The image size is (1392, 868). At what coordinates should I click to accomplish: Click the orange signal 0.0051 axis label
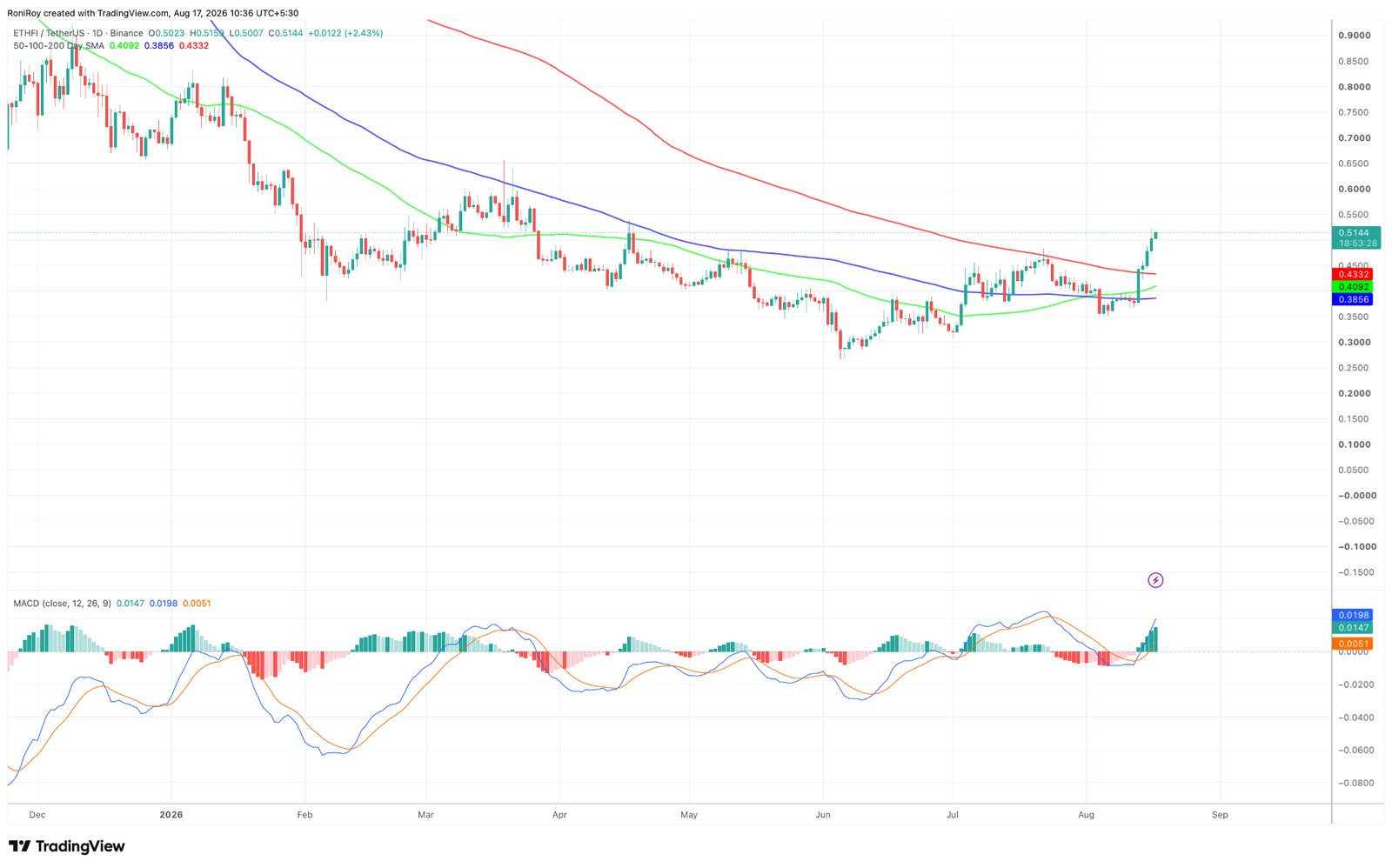pyautogui.click(x=1353, y=644)
